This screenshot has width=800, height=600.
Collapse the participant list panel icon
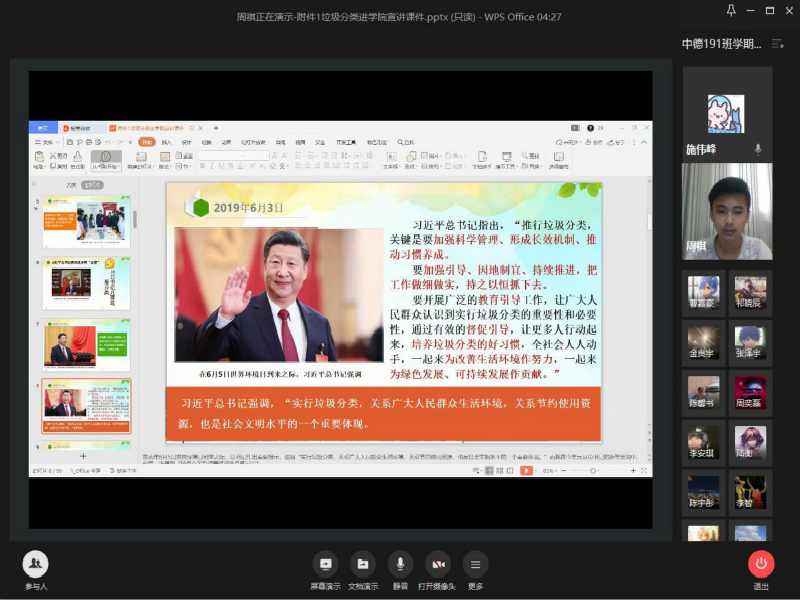pos(778,44)
